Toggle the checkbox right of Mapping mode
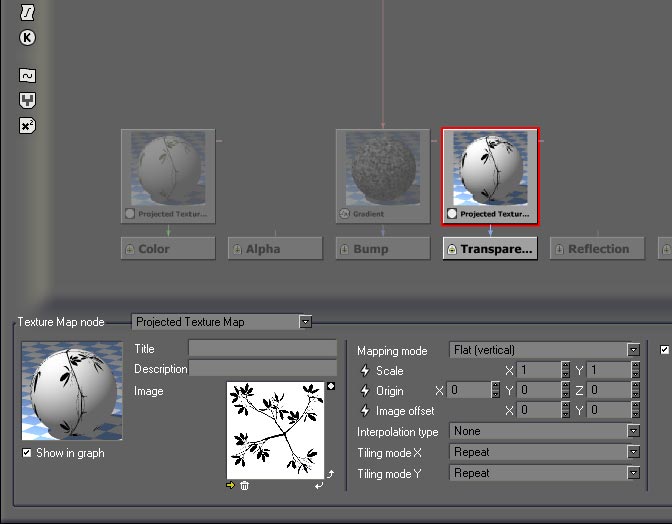 pos(665,350)
